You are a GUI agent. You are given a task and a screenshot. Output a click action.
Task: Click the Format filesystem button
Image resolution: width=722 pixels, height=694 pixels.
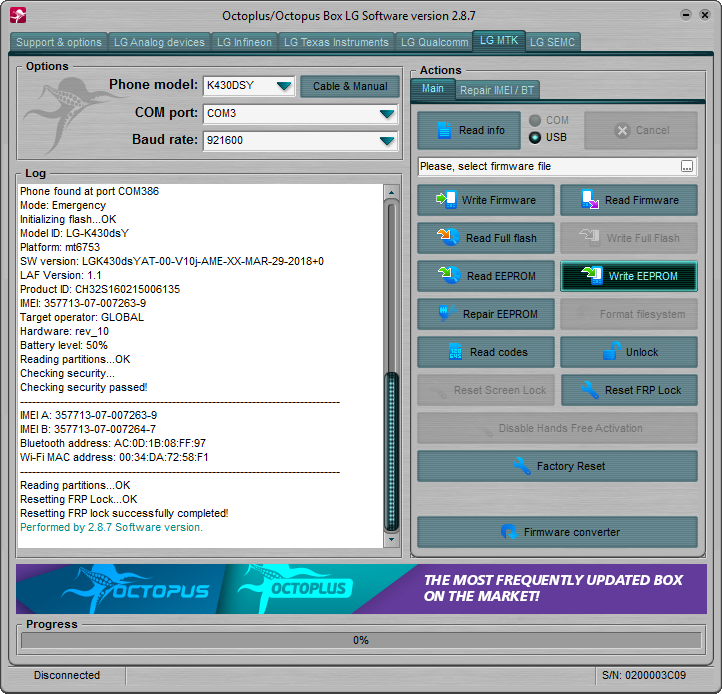629,314
